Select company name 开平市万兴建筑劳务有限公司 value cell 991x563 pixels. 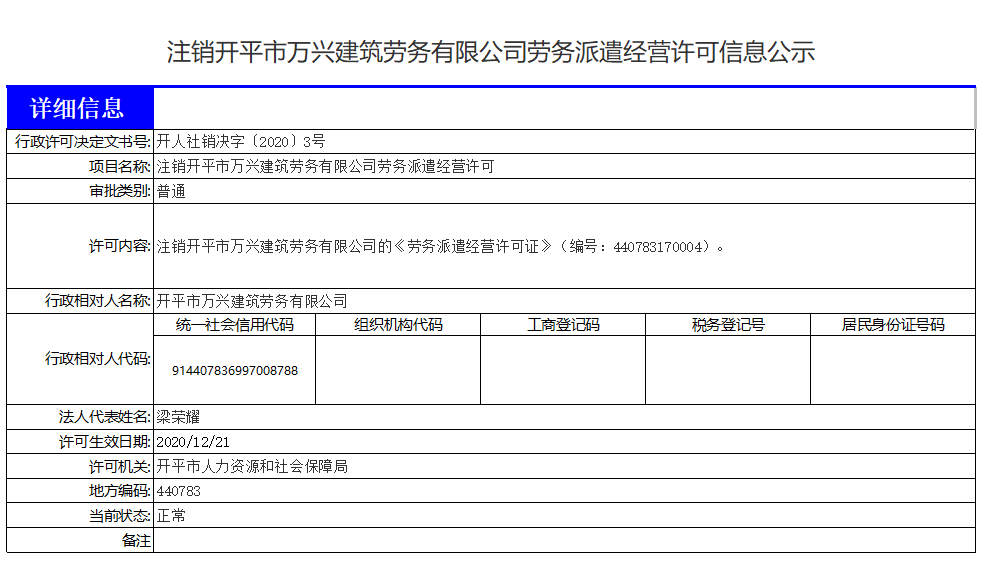[x=252, y=301]
